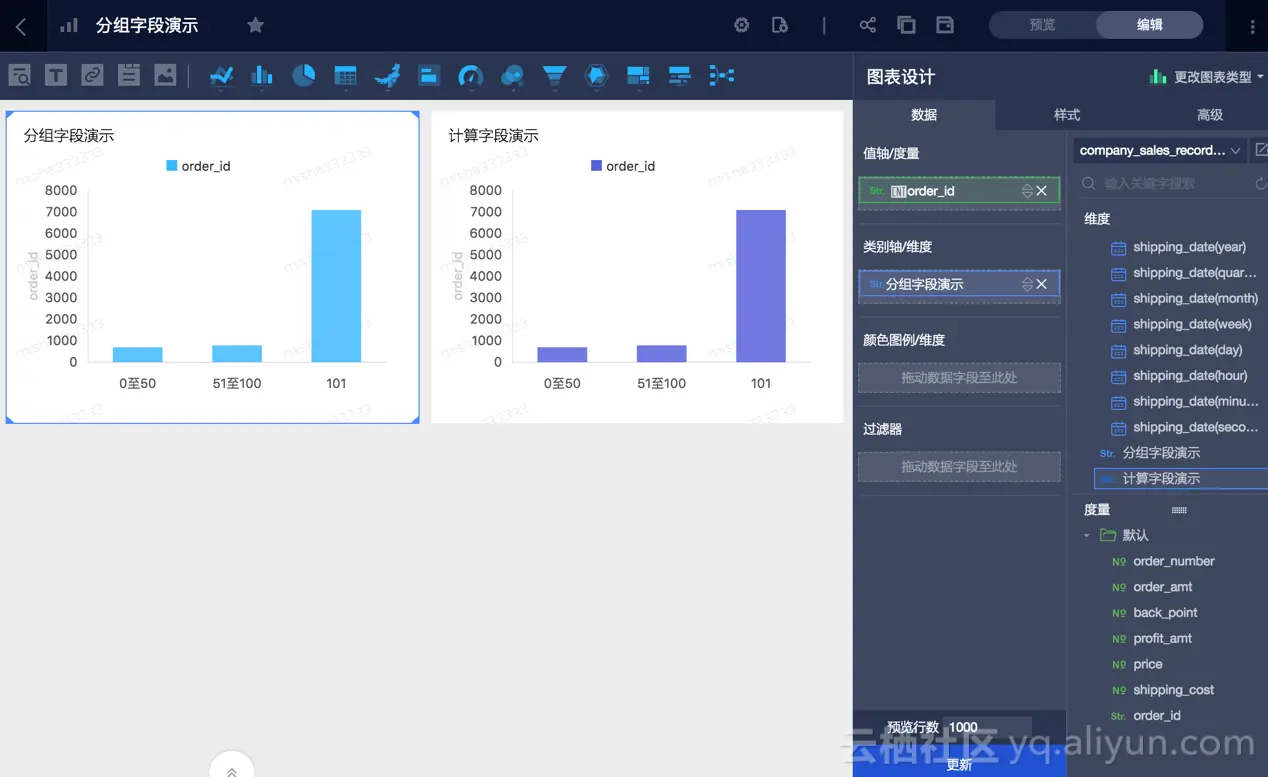
Task: Add a radar chart
Action: [x=596, y=76]
